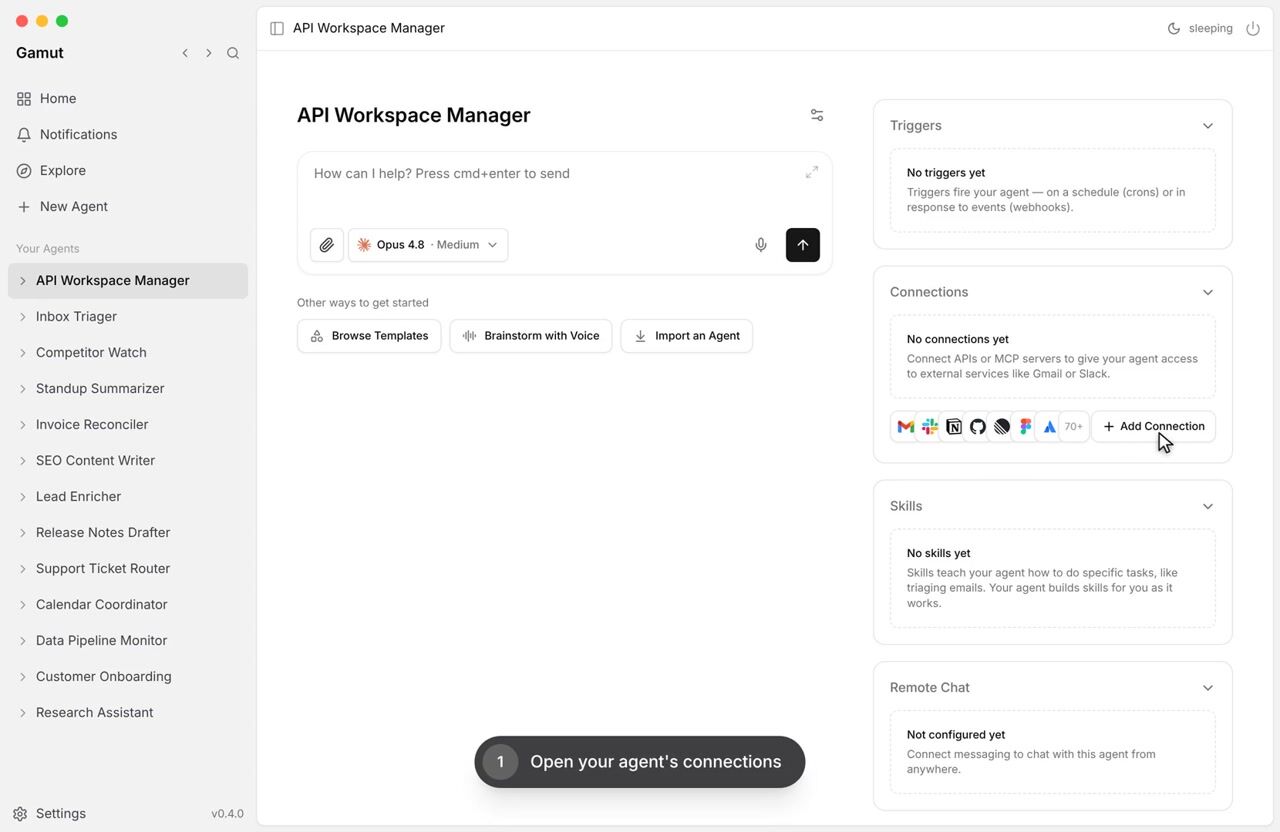Open Home in the sidebar
The width and height of the screenshot is (1280, 832).
click(128, 98)
